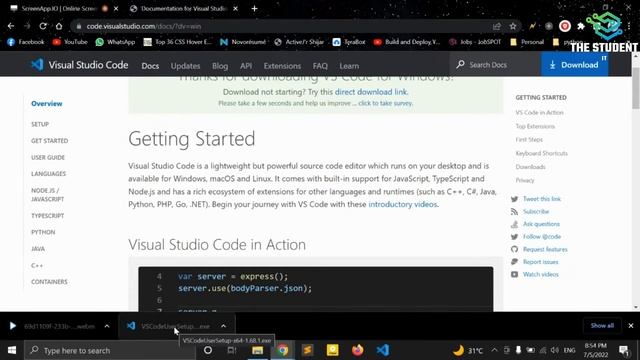
Task: Open the introductory videos link
Action: [402, 204]
